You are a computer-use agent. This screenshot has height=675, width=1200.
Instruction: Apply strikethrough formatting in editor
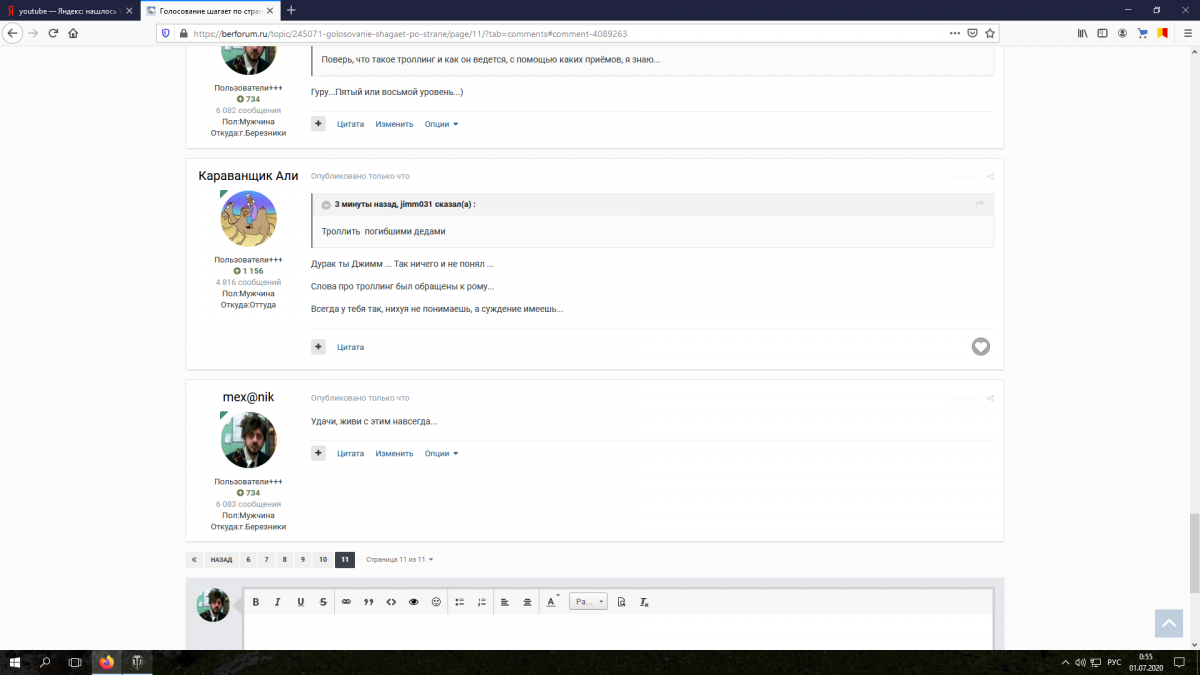click(x=323, y=602)
